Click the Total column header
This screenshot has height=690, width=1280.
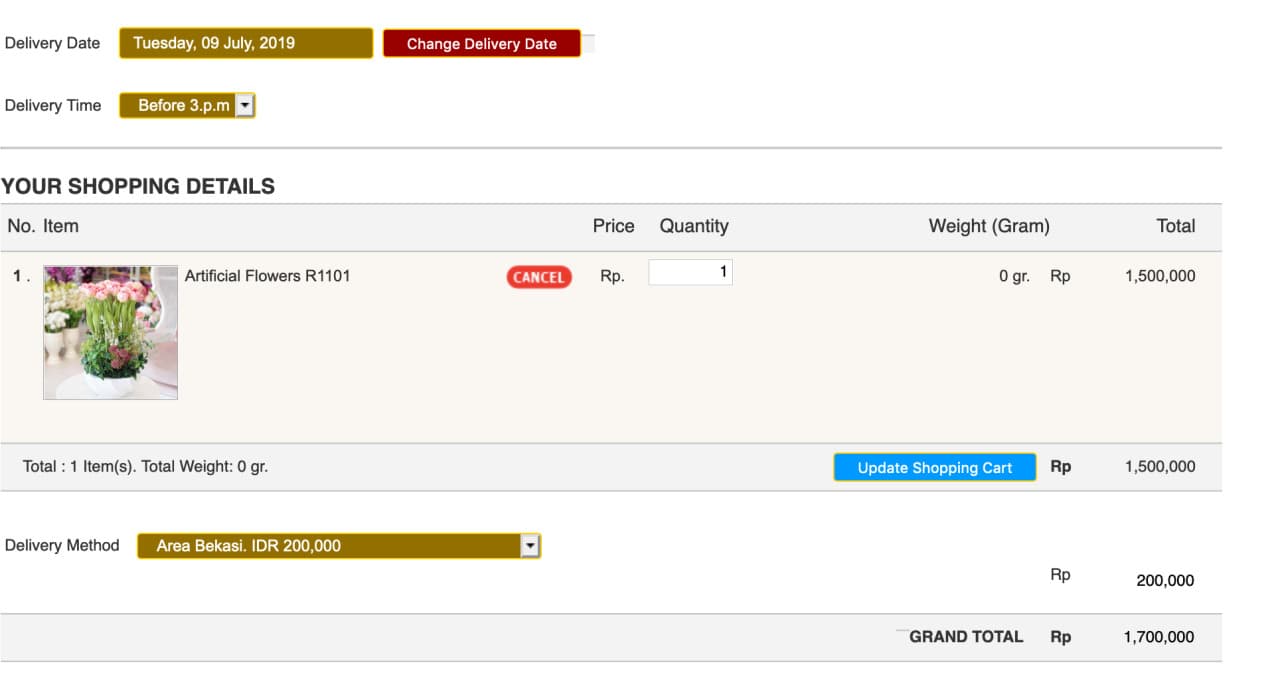pyautogui.click(x=1175, y=226)
